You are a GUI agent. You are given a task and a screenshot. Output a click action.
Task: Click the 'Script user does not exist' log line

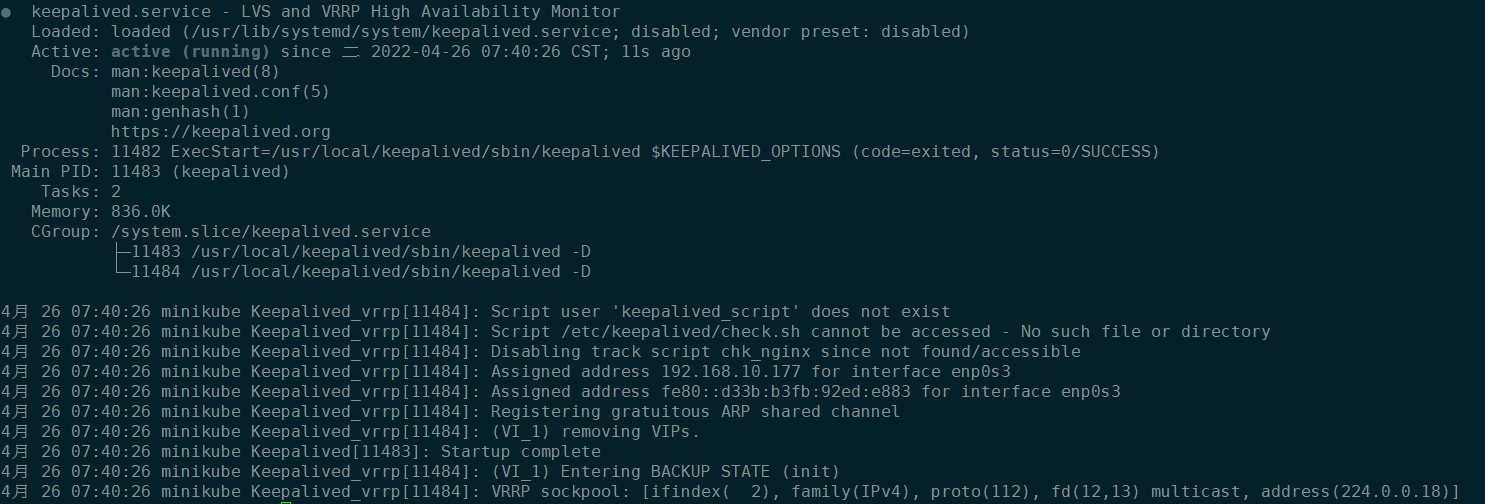click(x=720, y=312)
